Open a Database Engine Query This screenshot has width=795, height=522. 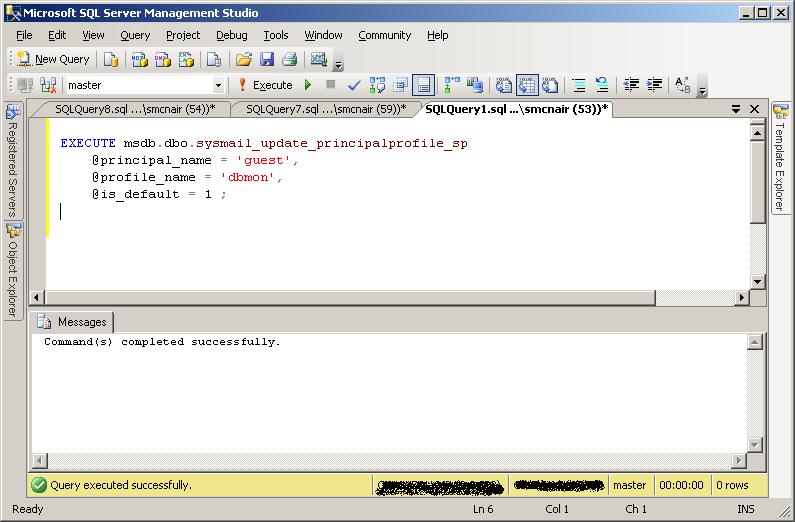(111, 59)
